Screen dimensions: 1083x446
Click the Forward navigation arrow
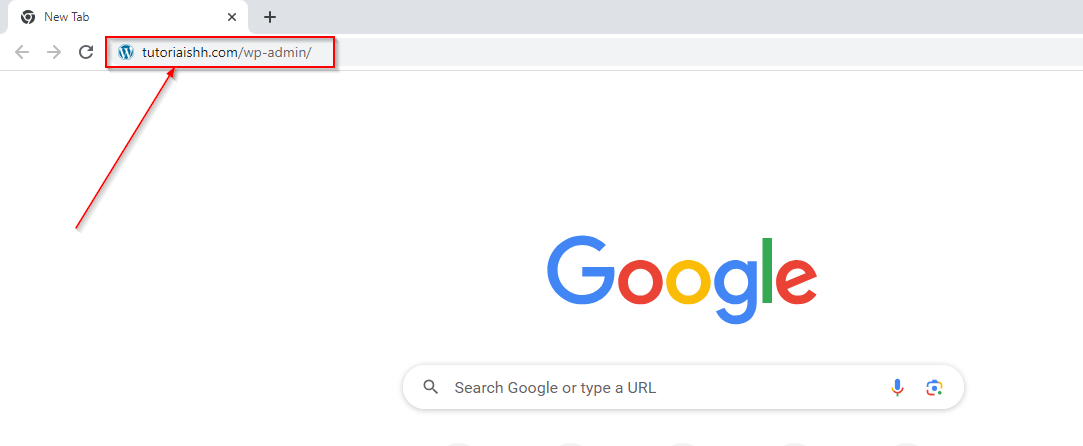coord(54,52)
